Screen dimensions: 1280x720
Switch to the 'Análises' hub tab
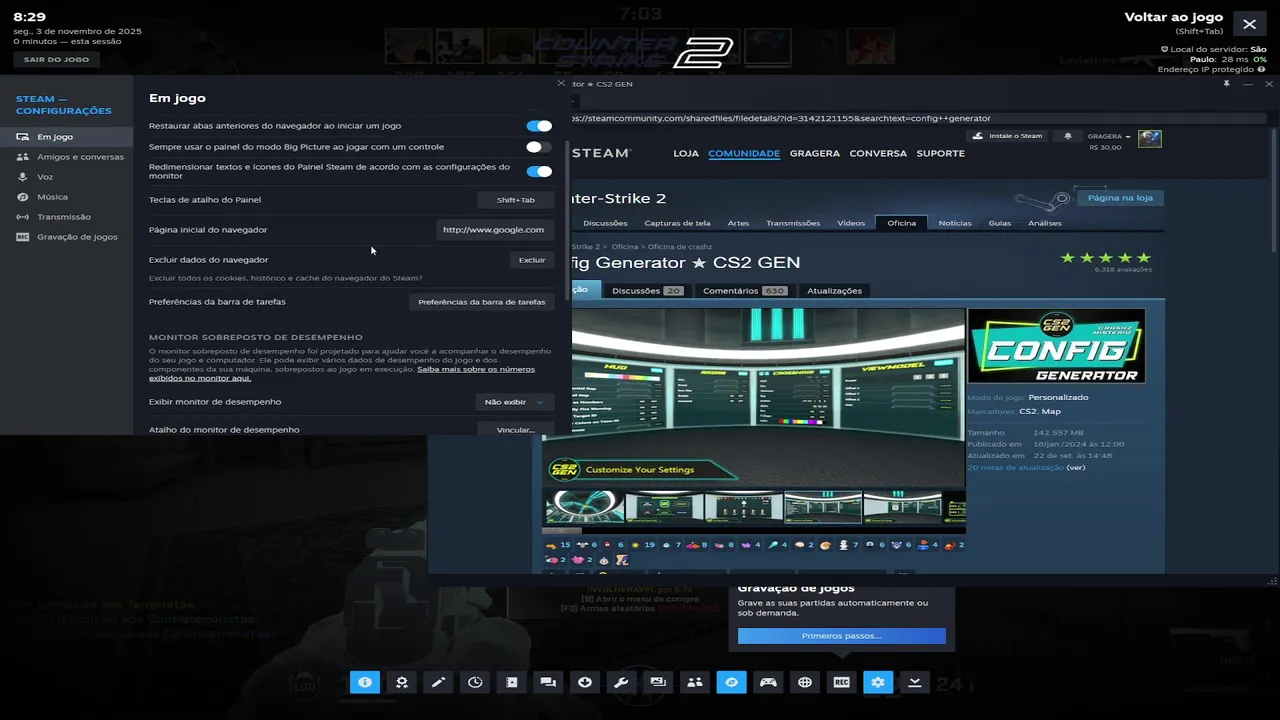point(1045,223)
